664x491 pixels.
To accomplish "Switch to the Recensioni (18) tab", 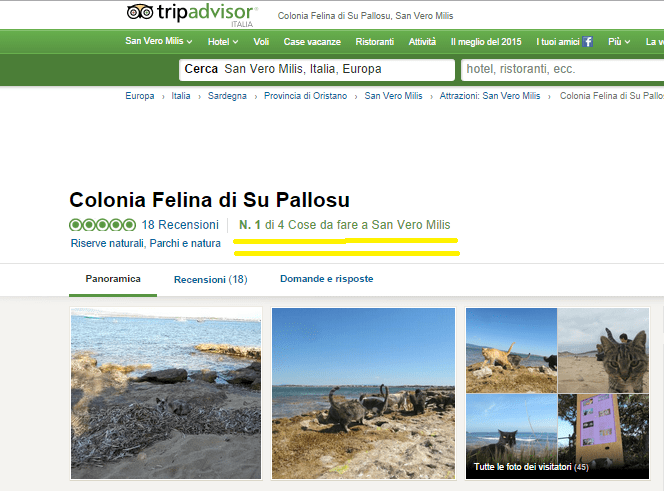I will [210, 279].
